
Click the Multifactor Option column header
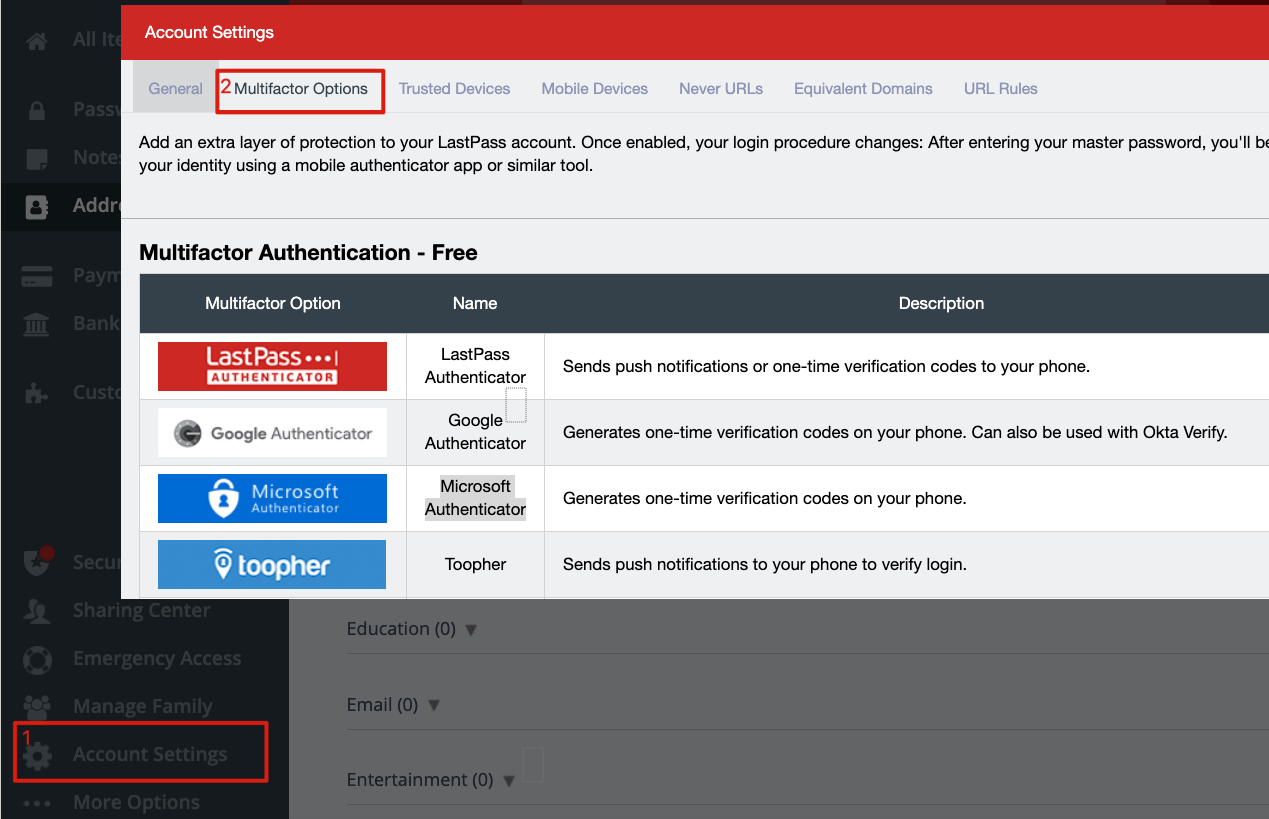(272, 303)
